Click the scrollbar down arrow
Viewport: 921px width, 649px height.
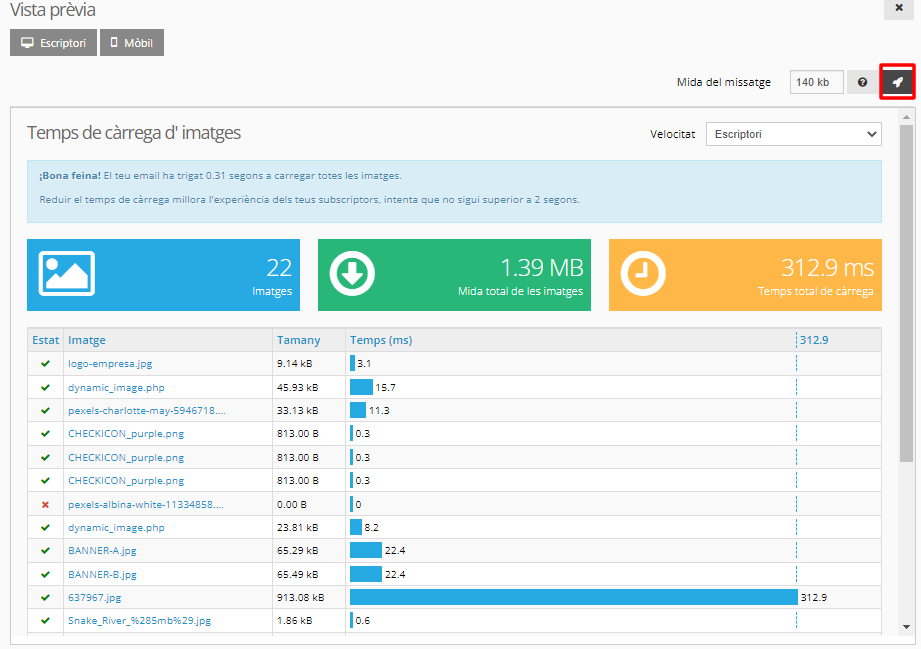point(906,627)
